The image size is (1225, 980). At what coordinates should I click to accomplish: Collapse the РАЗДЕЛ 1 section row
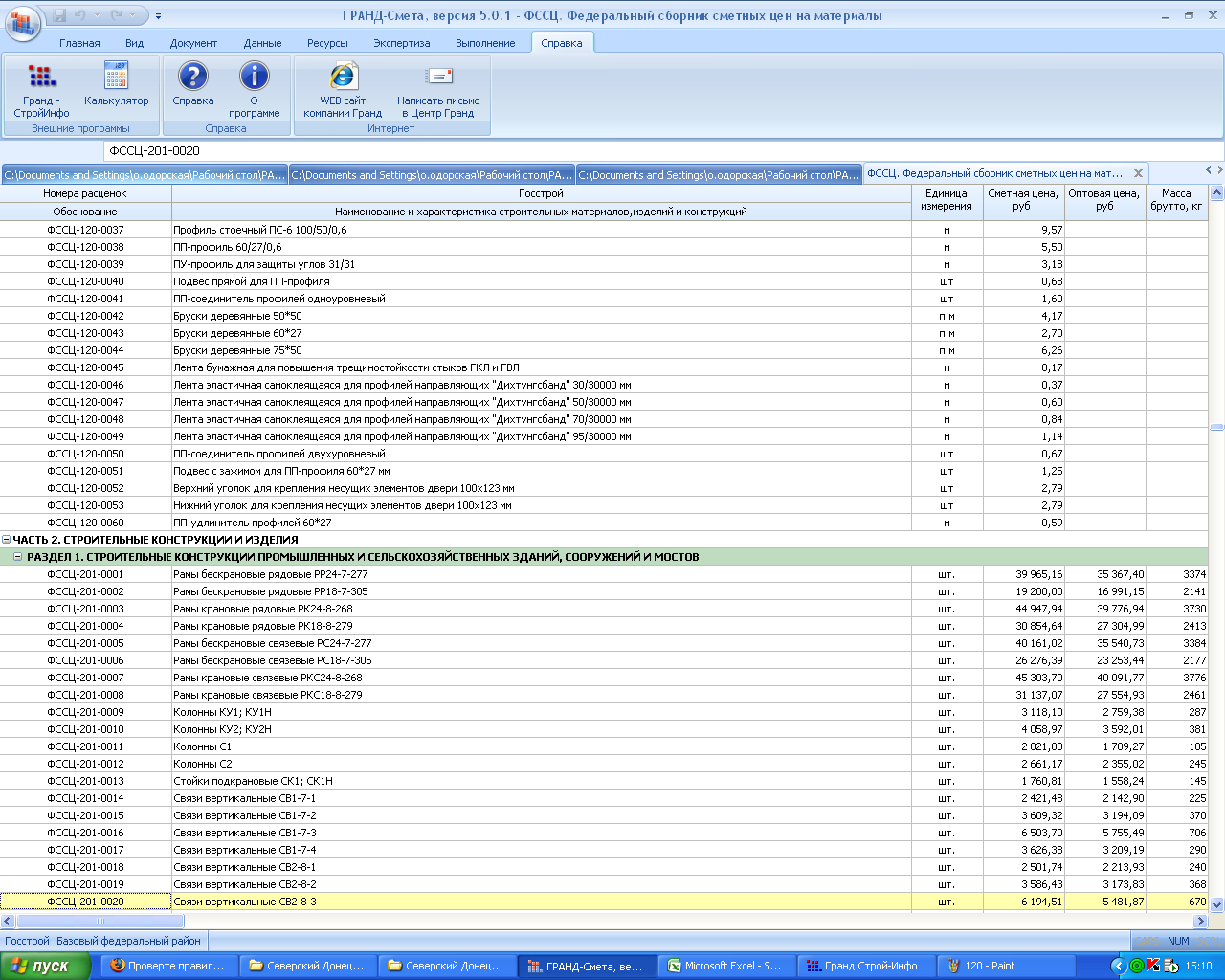tap(18, 557)
